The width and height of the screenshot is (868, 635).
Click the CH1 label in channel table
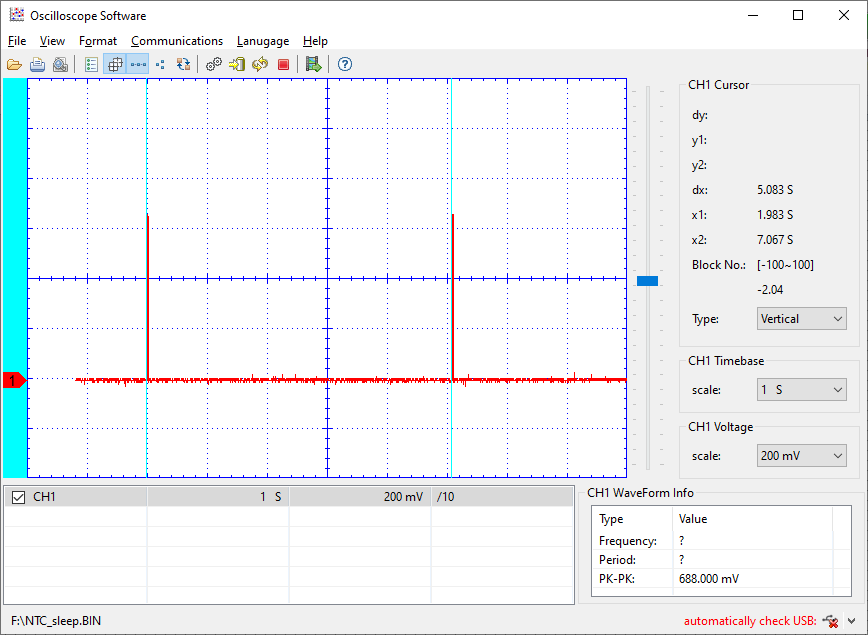(x=44, y=497)
